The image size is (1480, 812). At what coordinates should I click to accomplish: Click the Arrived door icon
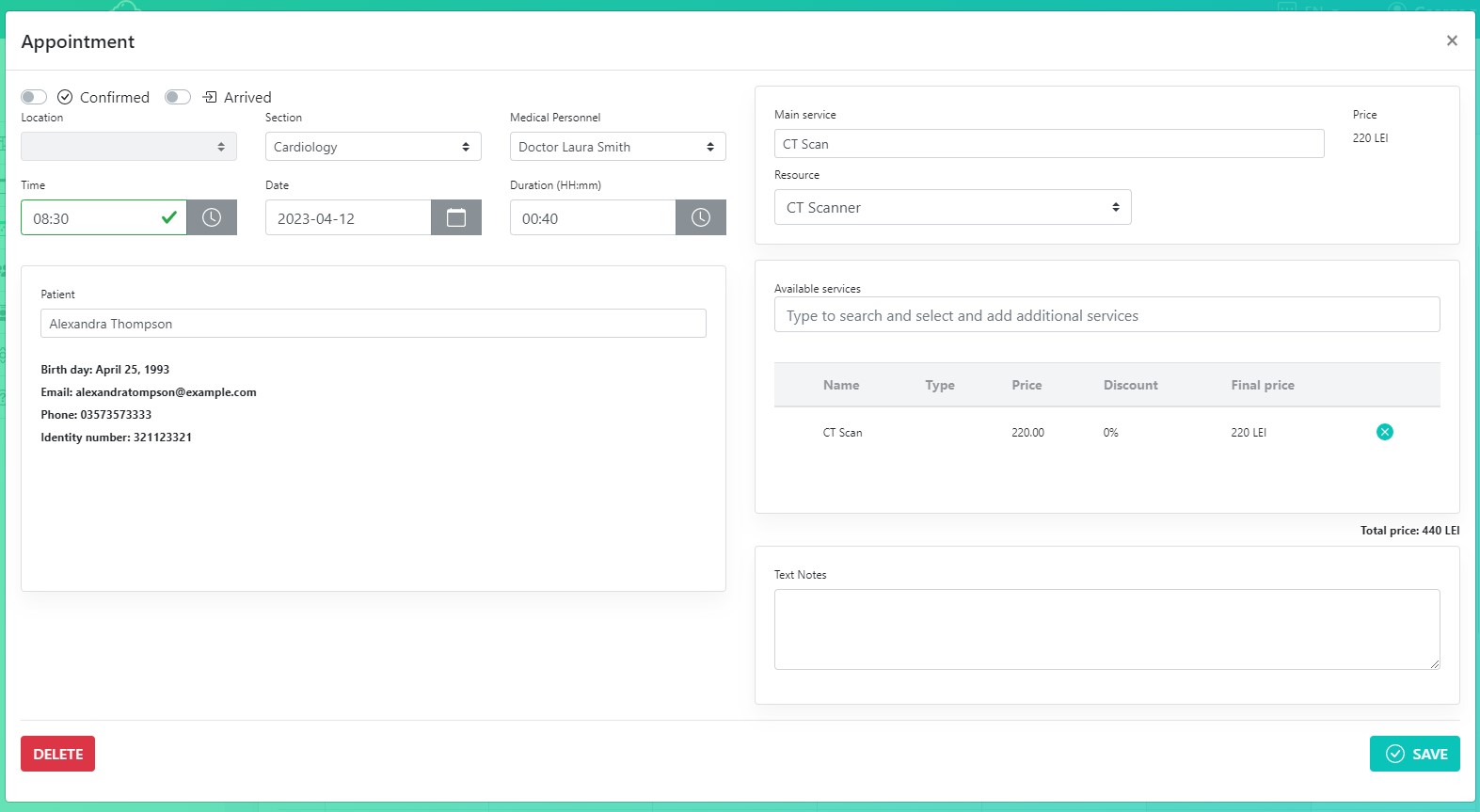click(x=210, y=97)
